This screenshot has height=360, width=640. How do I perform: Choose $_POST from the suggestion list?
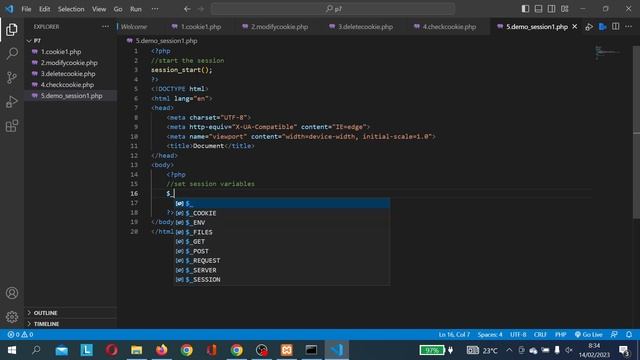click(x=282, y=251)
